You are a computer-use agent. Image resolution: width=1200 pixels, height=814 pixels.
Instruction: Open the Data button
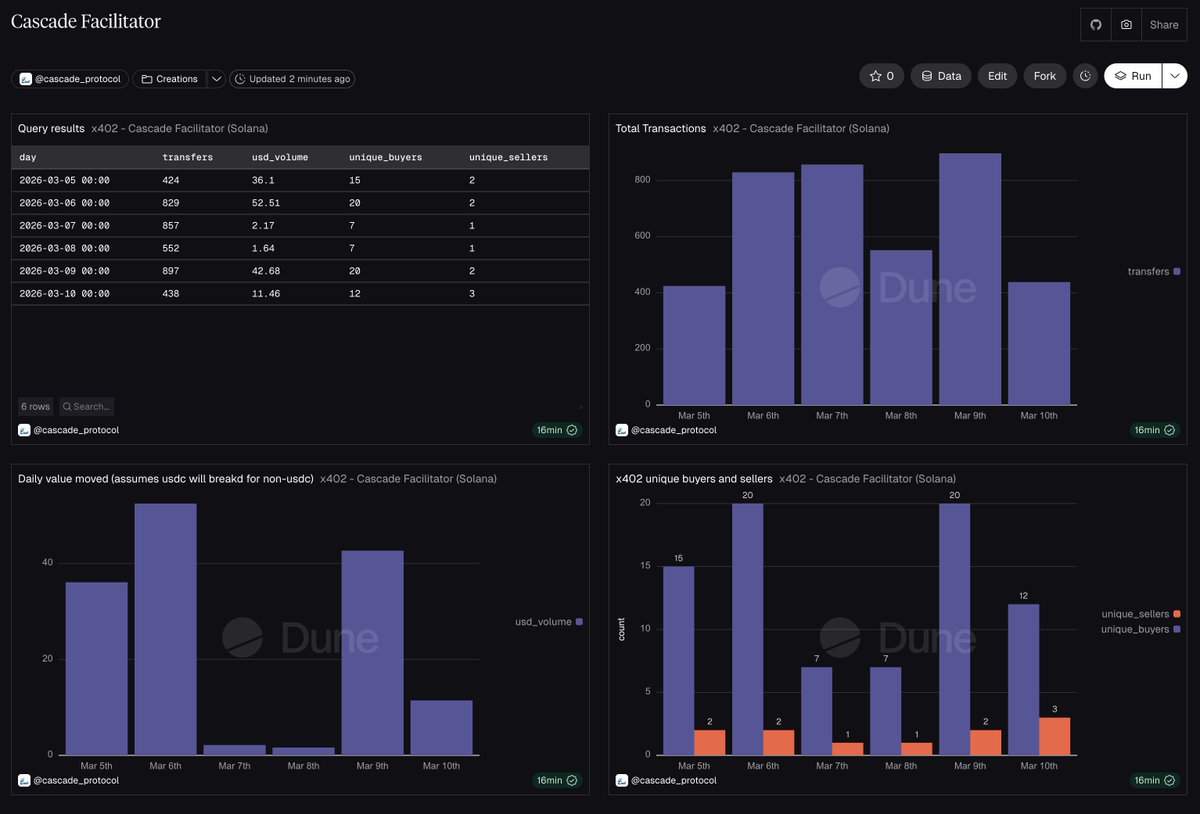[941, 76]
